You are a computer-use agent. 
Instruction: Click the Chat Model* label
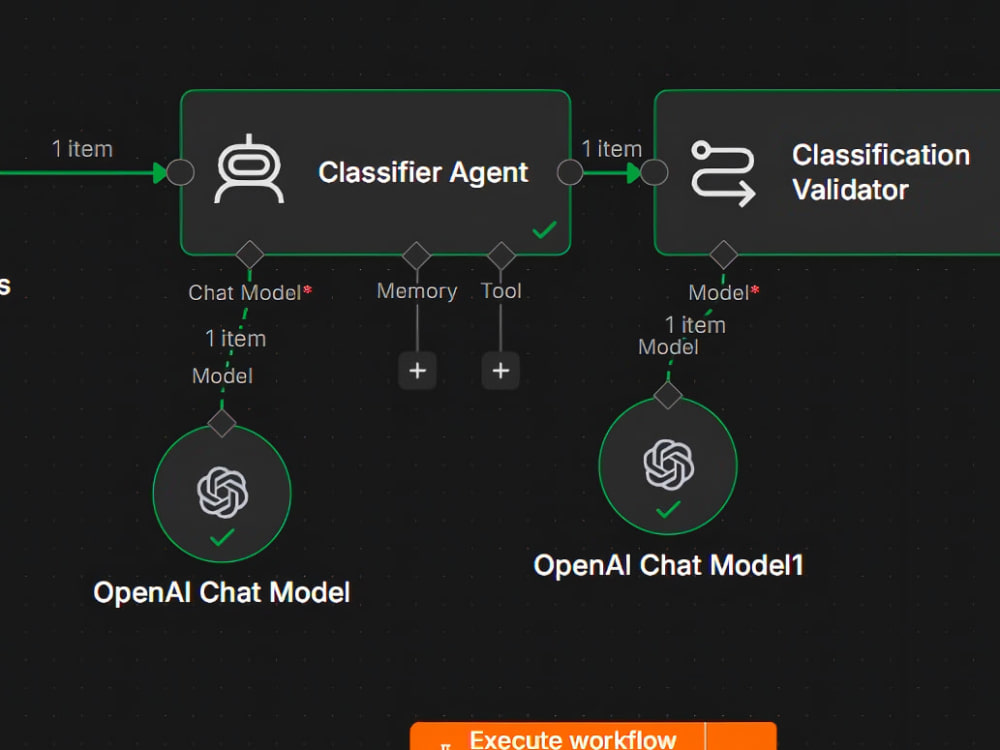pyautogui.click(x=250, y=293)
